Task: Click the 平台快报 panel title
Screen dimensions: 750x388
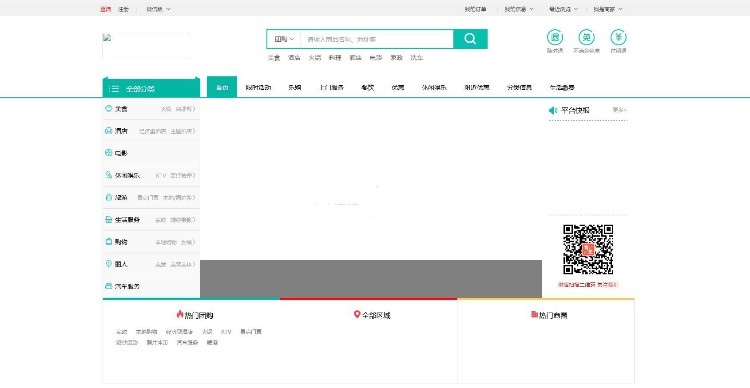Action: [575, 111]
